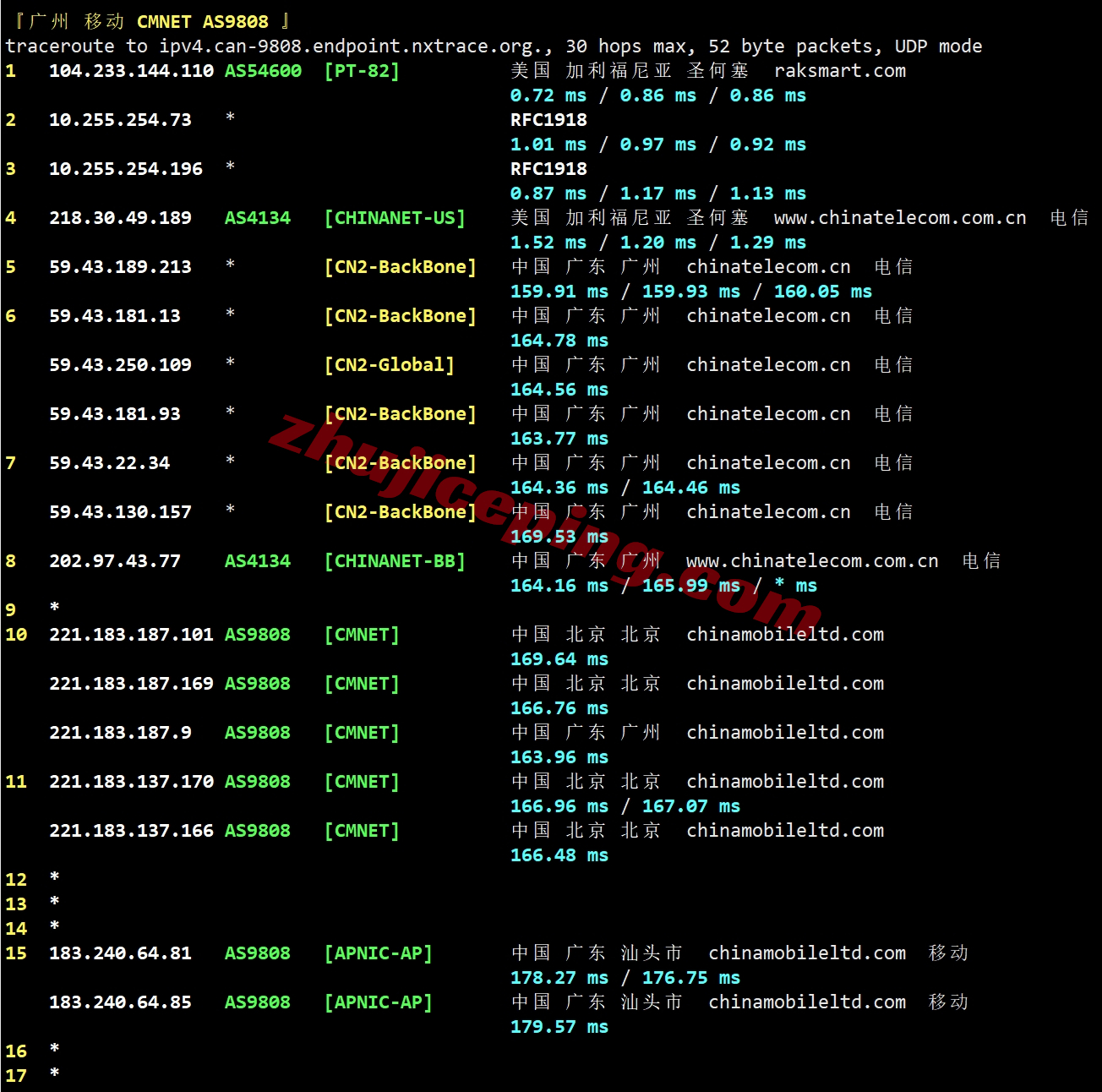Select the 1.52 ms latency value
The width and height of the screenshot is (1102, 1092).
(548, 243)
